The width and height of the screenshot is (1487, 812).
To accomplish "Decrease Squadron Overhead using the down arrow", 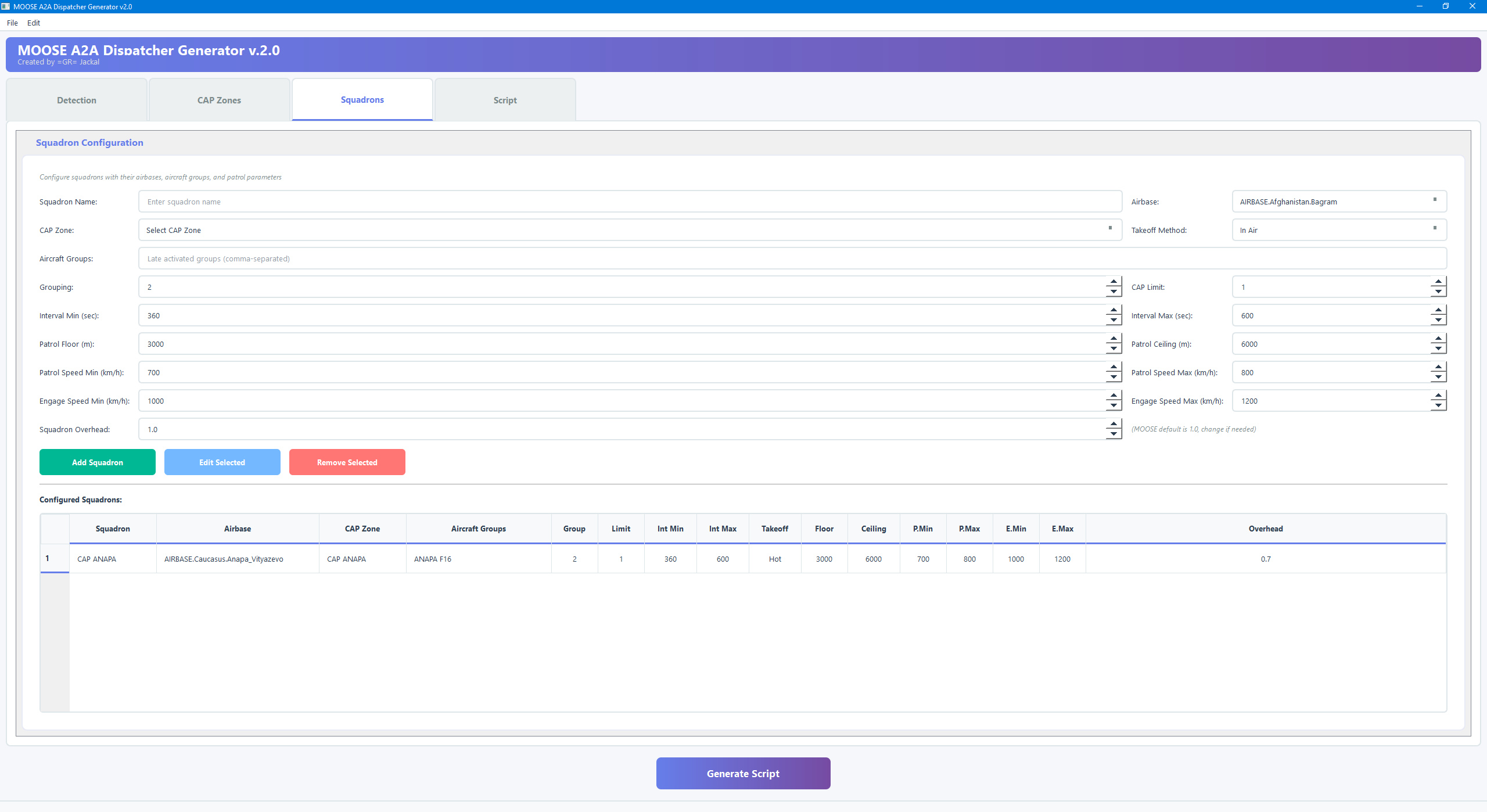I will [x=1113, y=433].
